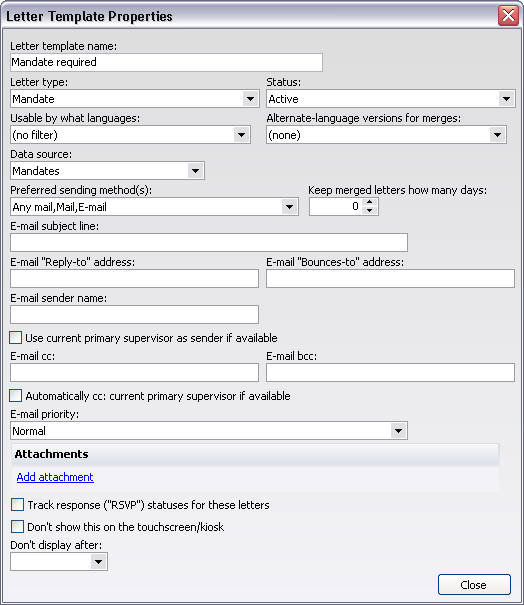The height and width of the screenshot is (605, 524).
Task: Open the E-mail priority dropdown
Action: pos(398,430)
